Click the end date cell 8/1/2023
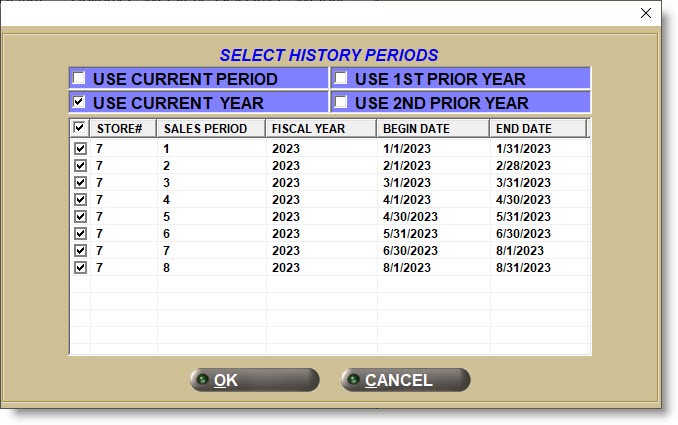Screen dimensions: 678x425 coord(520,250)
